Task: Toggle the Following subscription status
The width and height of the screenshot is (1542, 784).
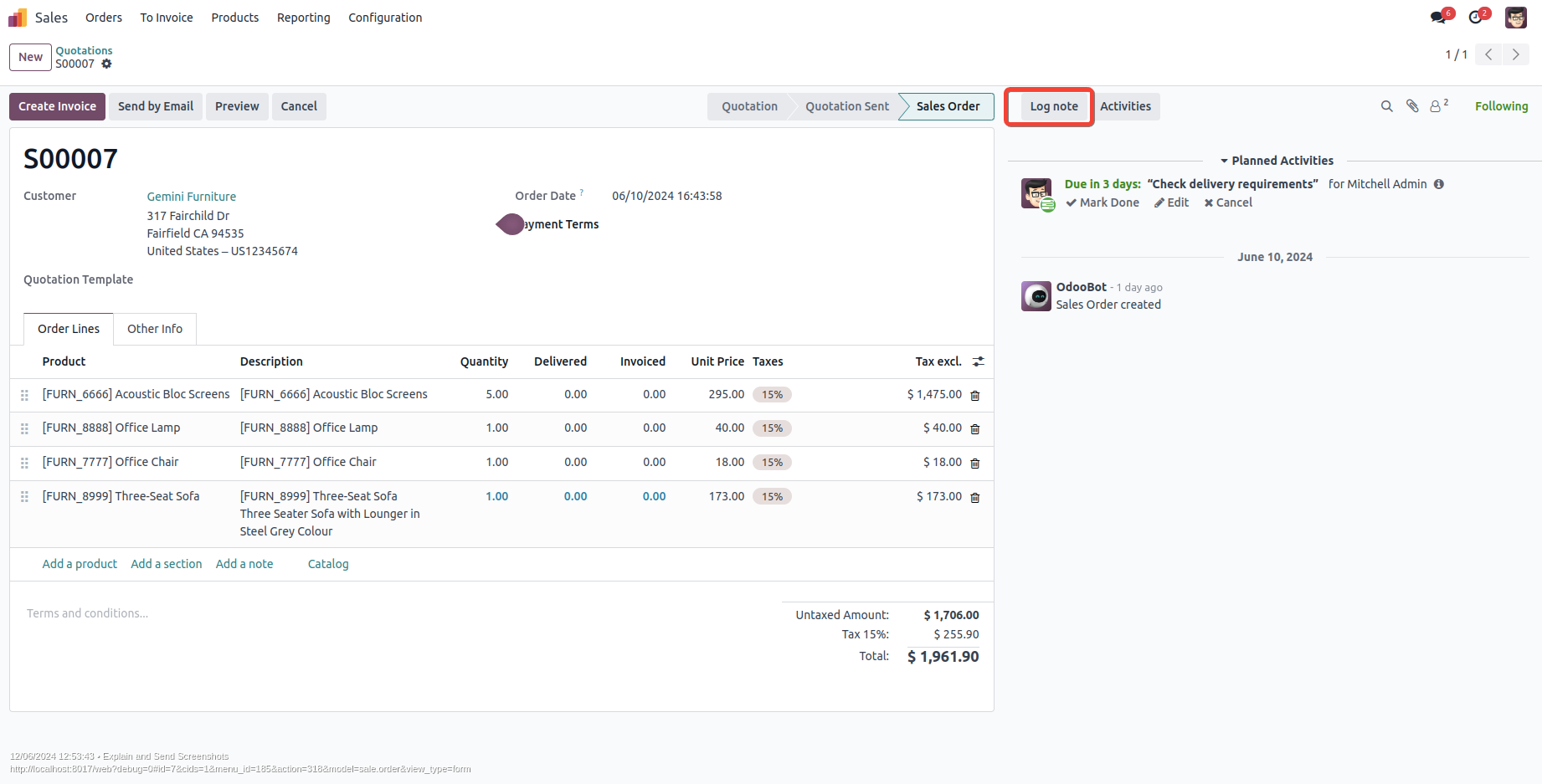Action: [x=1501, y=106]
